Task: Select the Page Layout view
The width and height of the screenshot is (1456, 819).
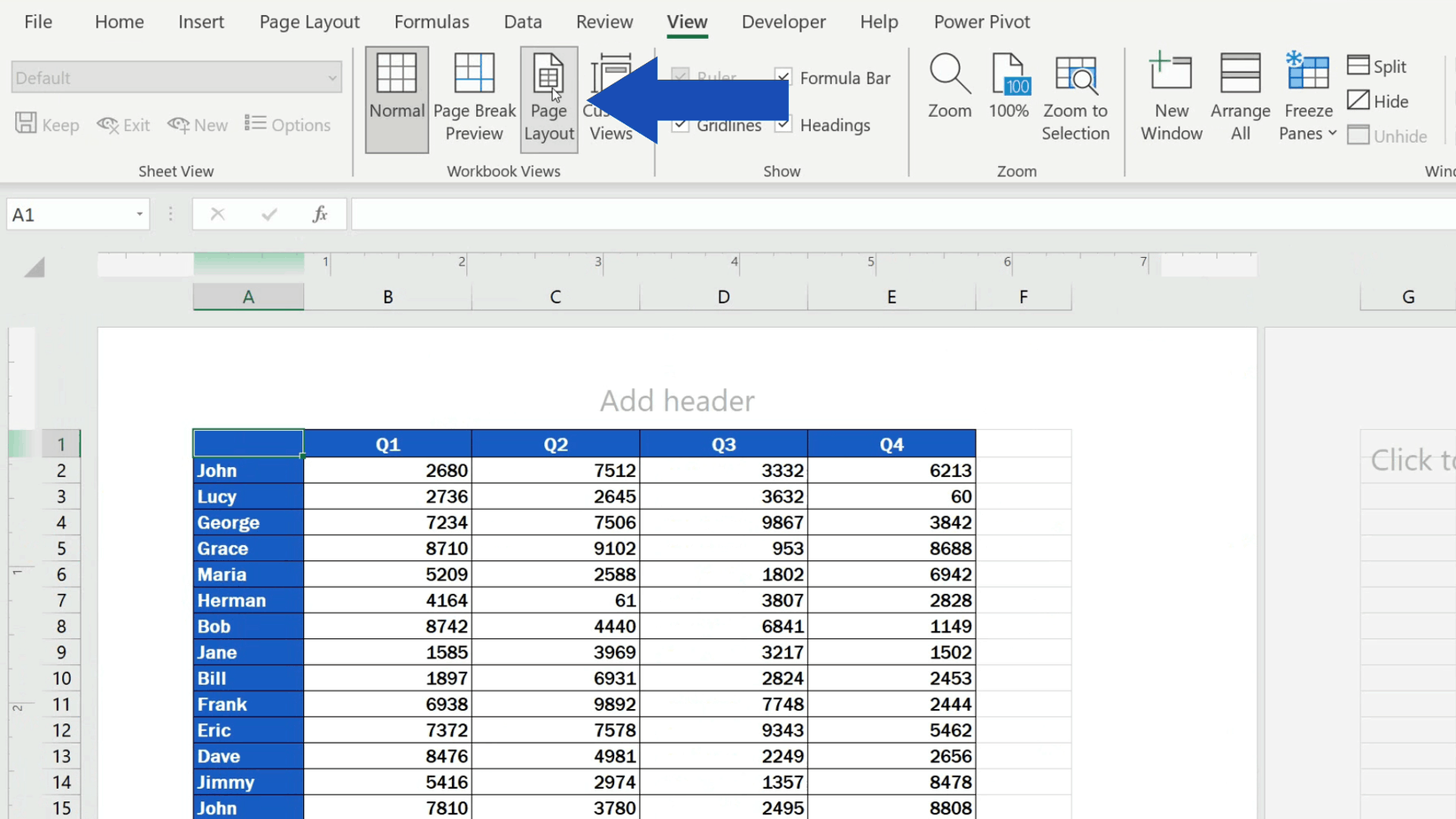Action: point(549,97)
